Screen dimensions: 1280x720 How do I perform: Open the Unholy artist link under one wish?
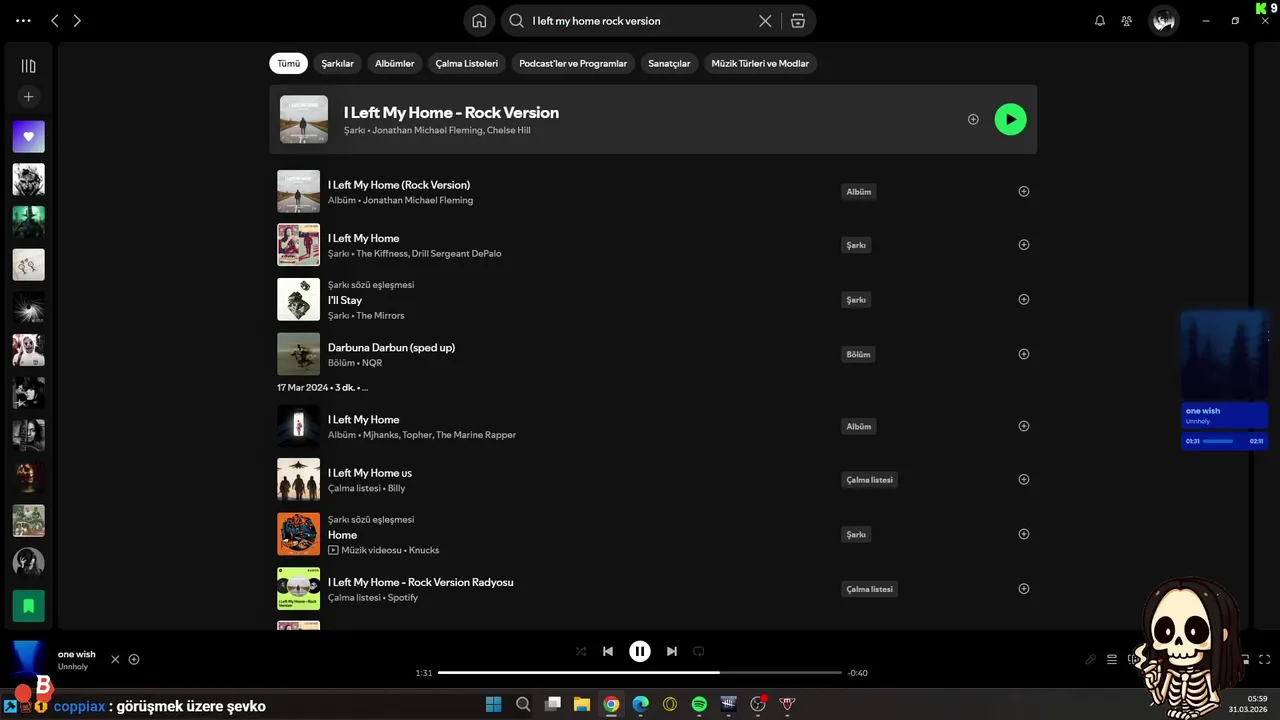click(x=73, y=667)
